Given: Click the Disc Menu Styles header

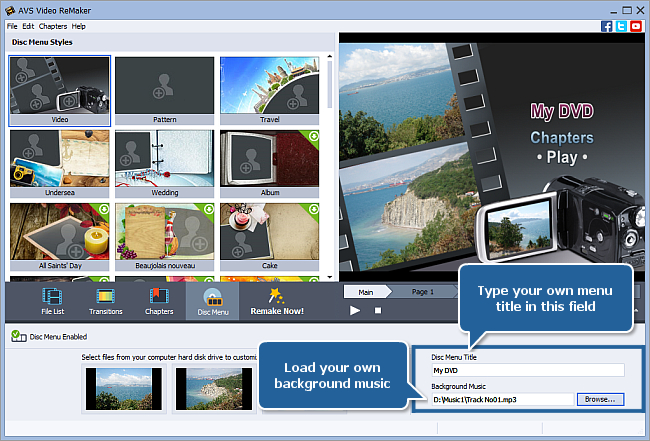Looking at the screenshot, I should click(42, 42).
